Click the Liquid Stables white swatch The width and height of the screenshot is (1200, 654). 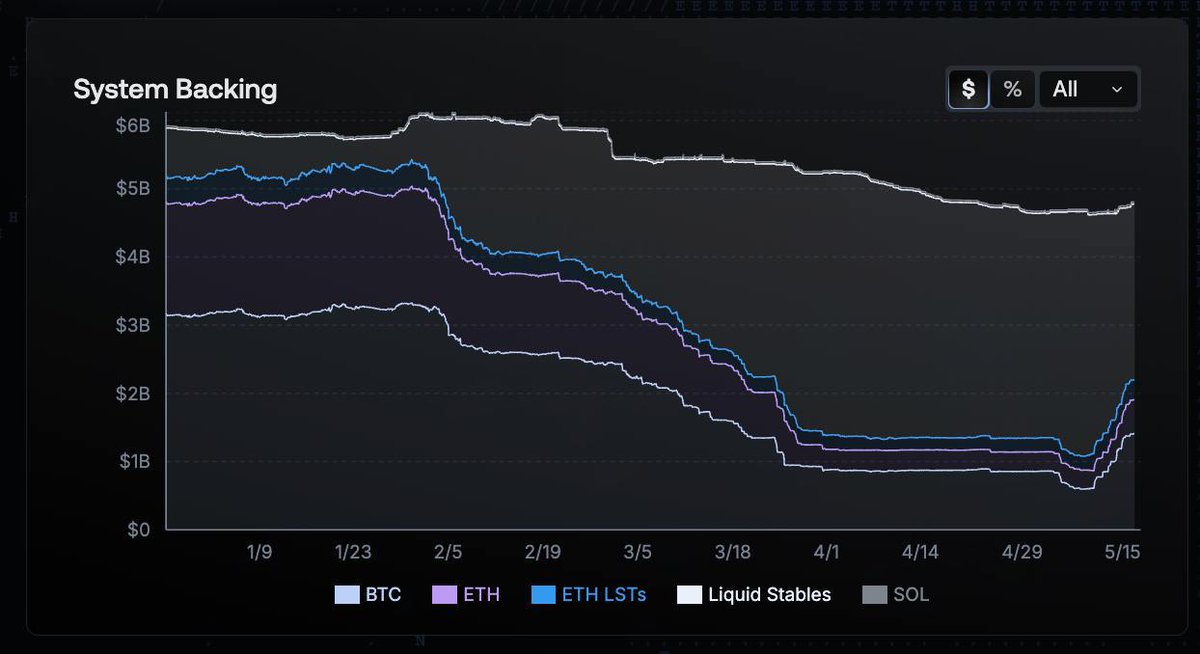pyautogui.click(x=688, y=595)
